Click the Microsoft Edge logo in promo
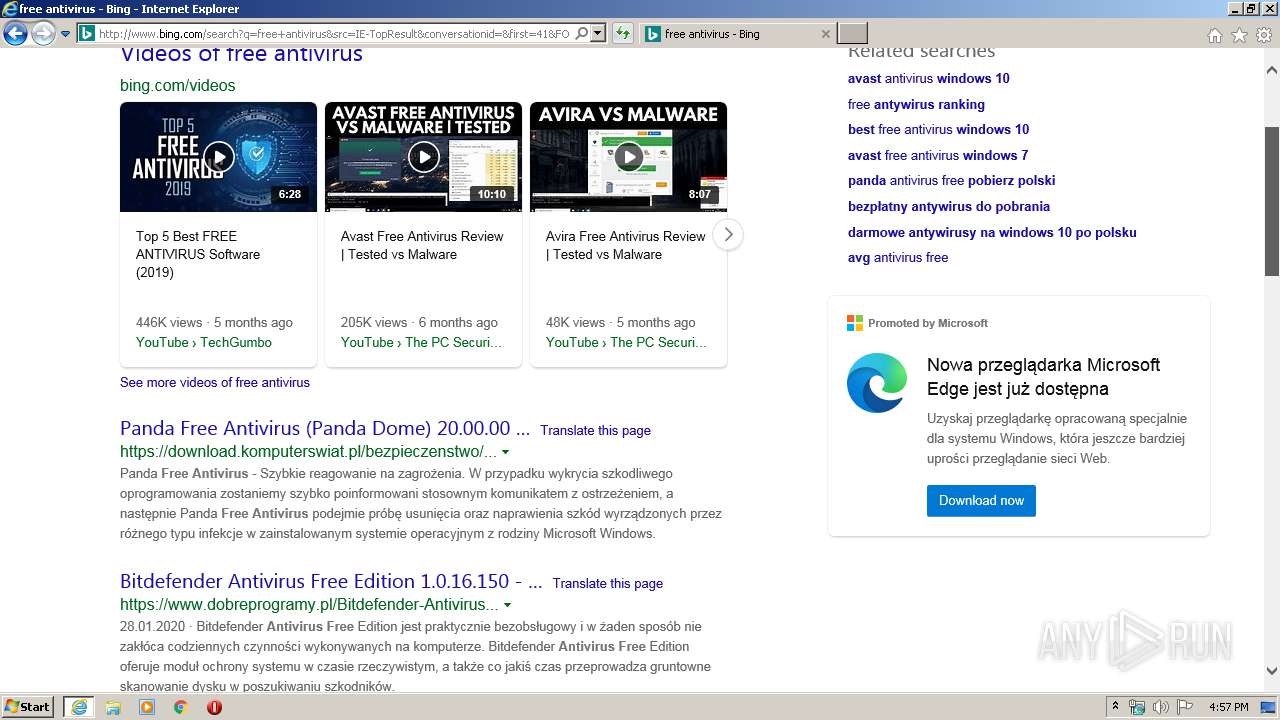1280x720 pixels. point(877,383)
